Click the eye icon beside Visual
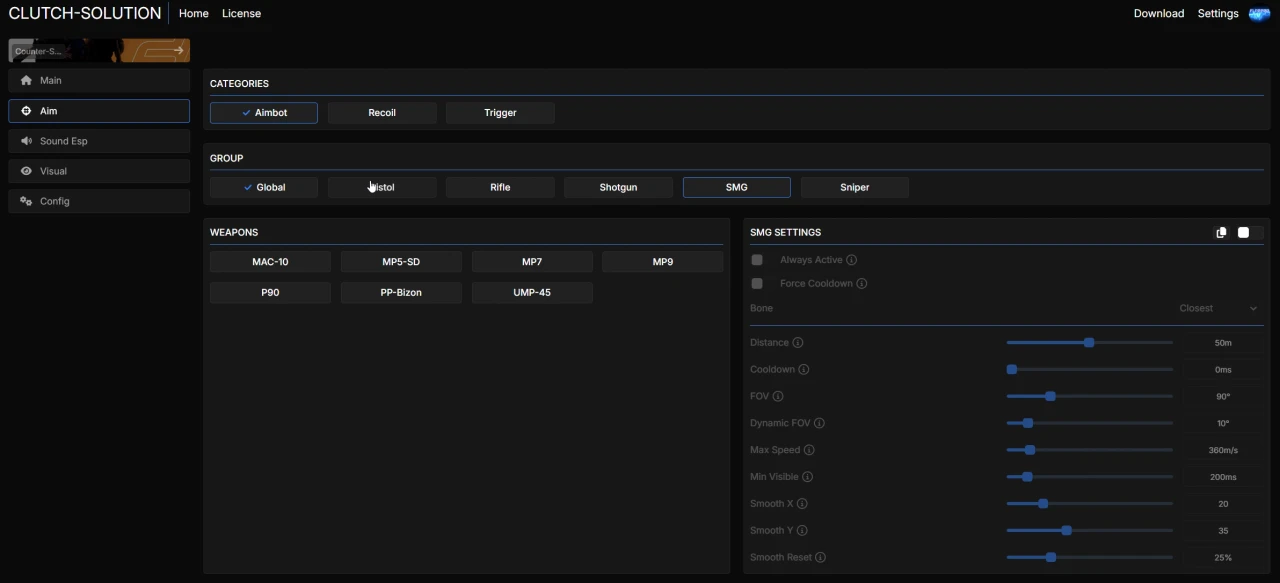 (26, 171)
